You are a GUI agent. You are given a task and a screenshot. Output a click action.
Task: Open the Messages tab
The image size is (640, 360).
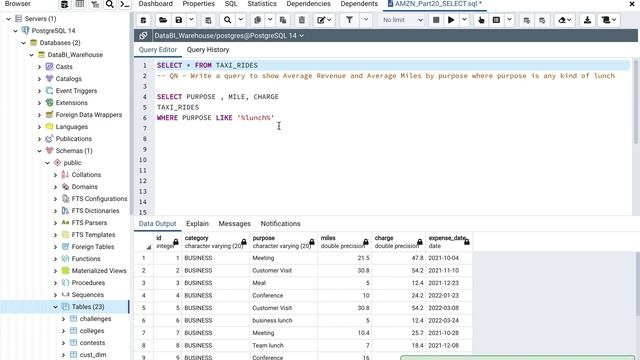(x=234, y=224)
